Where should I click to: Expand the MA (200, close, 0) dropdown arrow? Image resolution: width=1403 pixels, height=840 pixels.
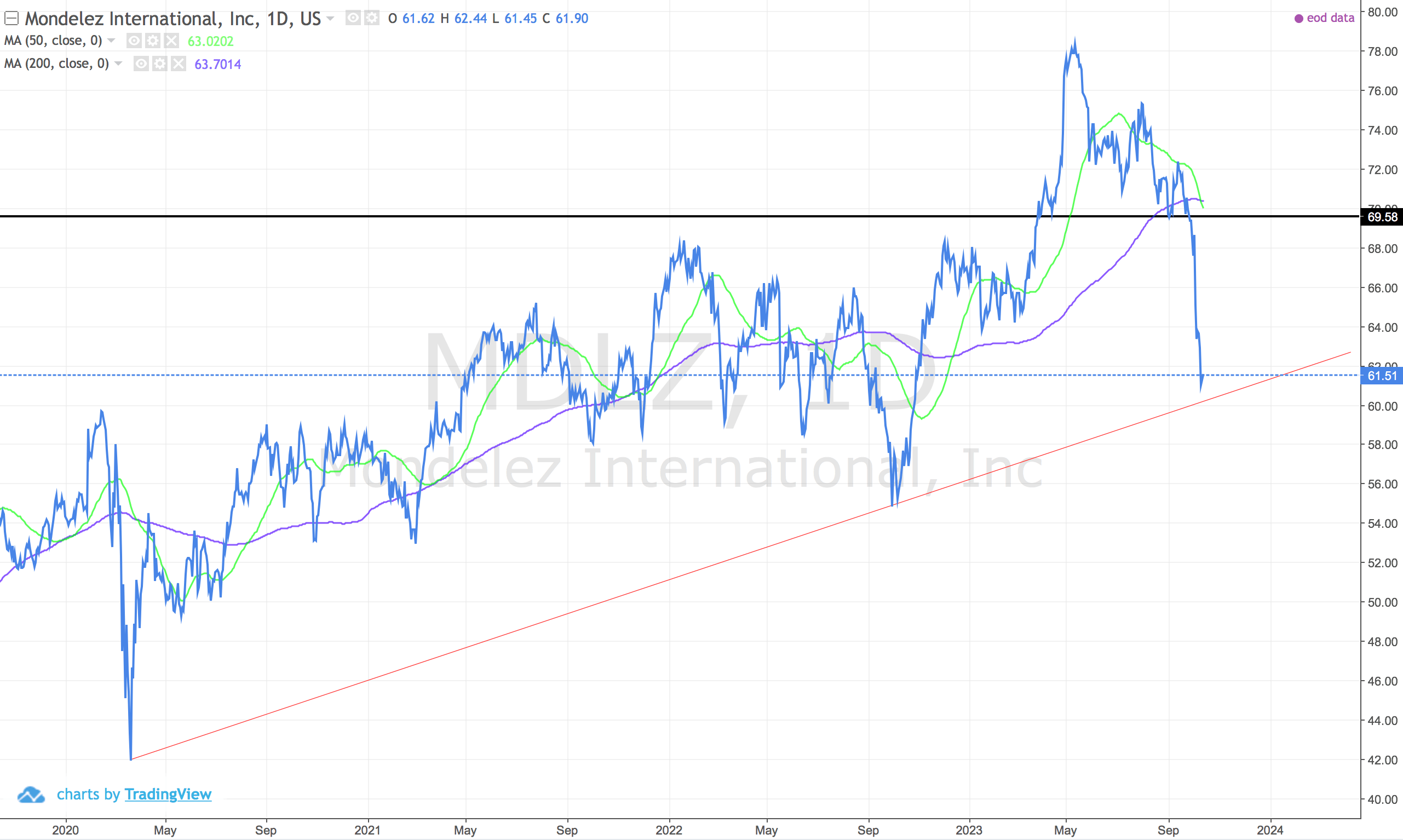[x=118, y=64]
